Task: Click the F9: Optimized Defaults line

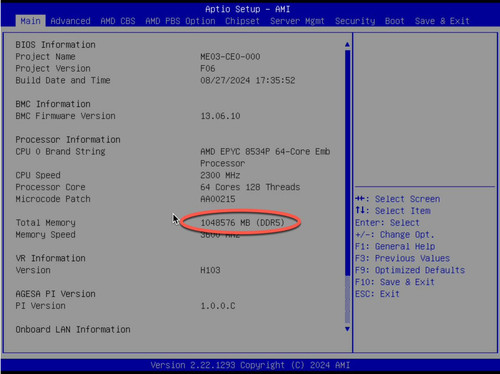Action: point(410,270)
